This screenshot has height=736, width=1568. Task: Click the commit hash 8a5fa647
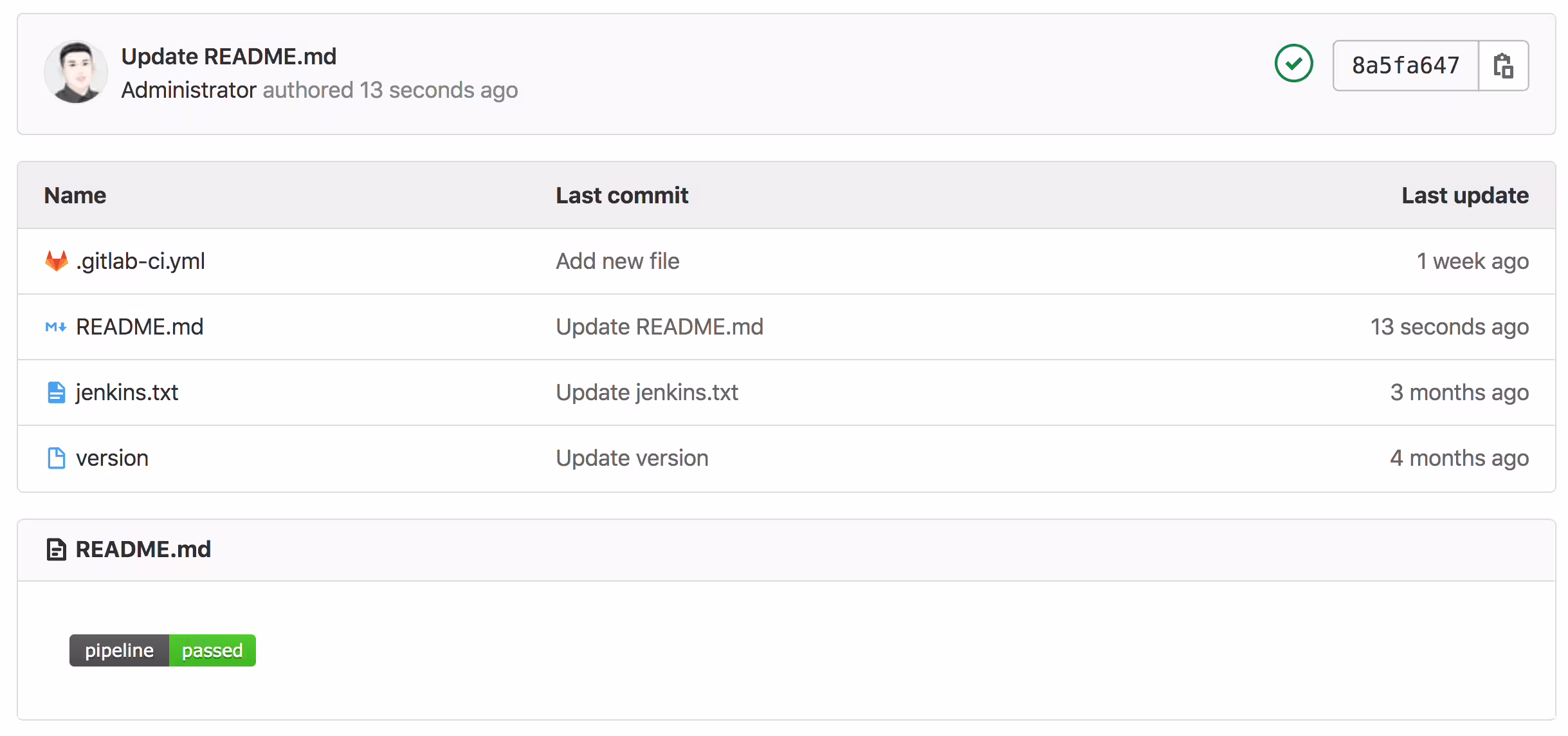coord(1406,66)
